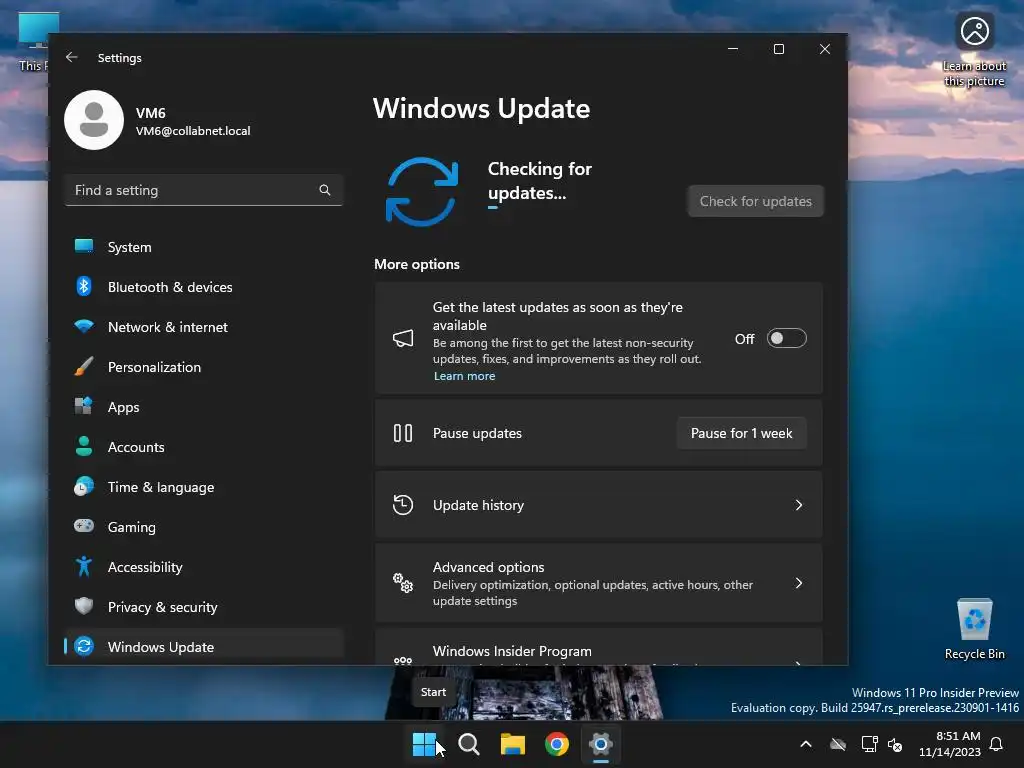
Task: Open Network & internet category
Action: [204, 327]
